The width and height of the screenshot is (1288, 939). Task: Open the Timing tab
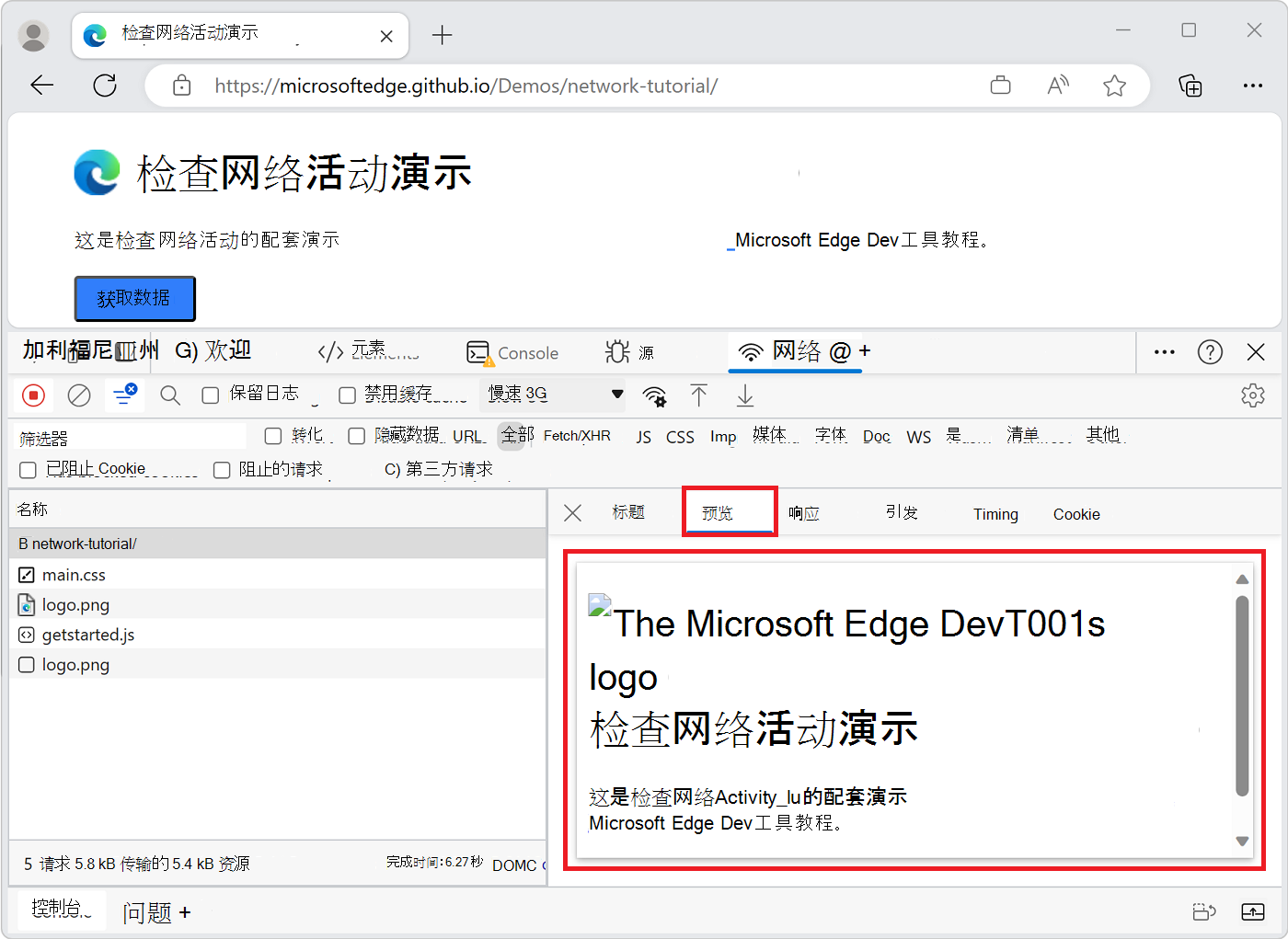click(995, 514)
